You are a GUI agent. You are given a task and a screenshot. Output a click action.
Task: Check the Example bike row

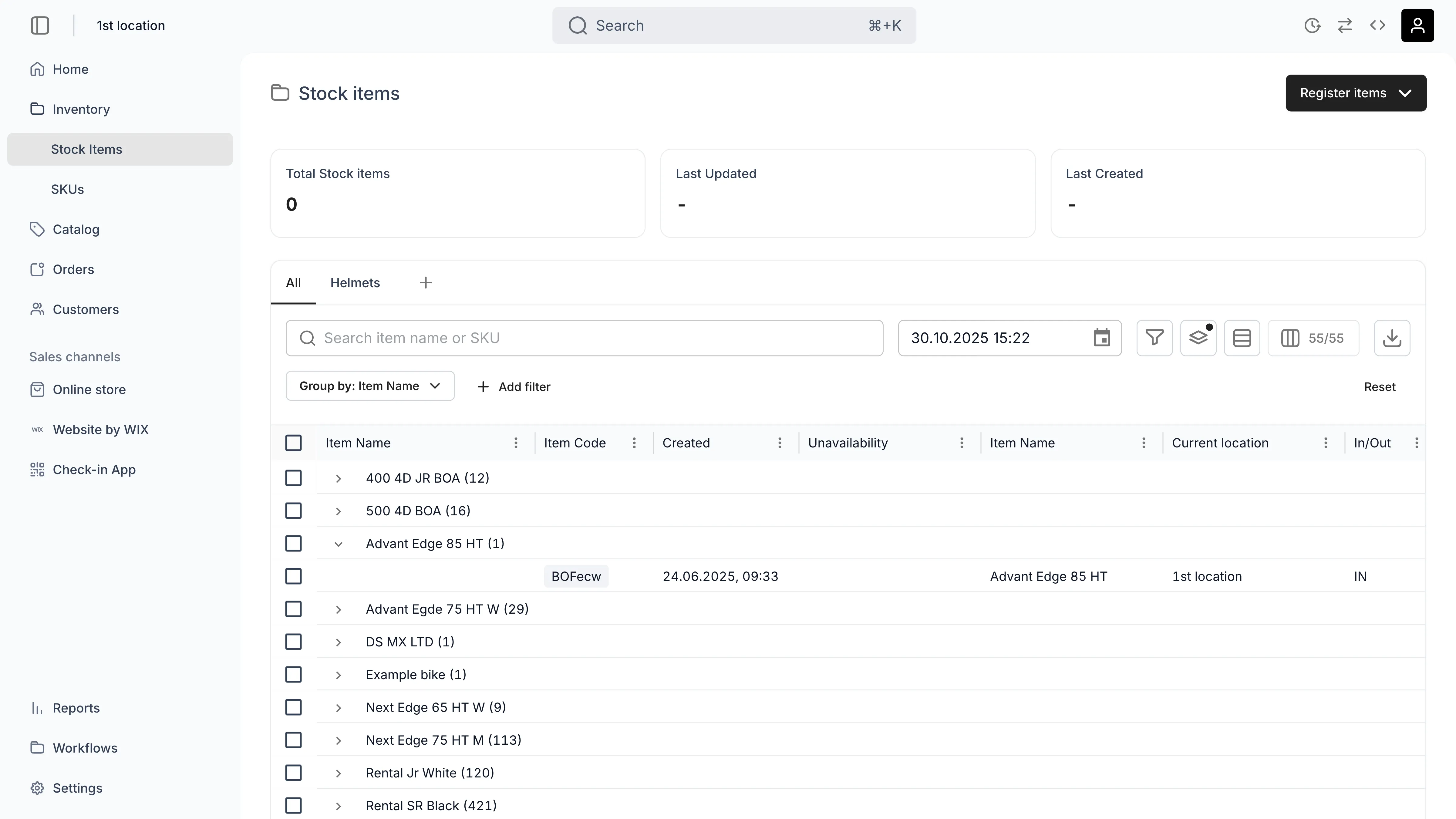tap(293, 675)
